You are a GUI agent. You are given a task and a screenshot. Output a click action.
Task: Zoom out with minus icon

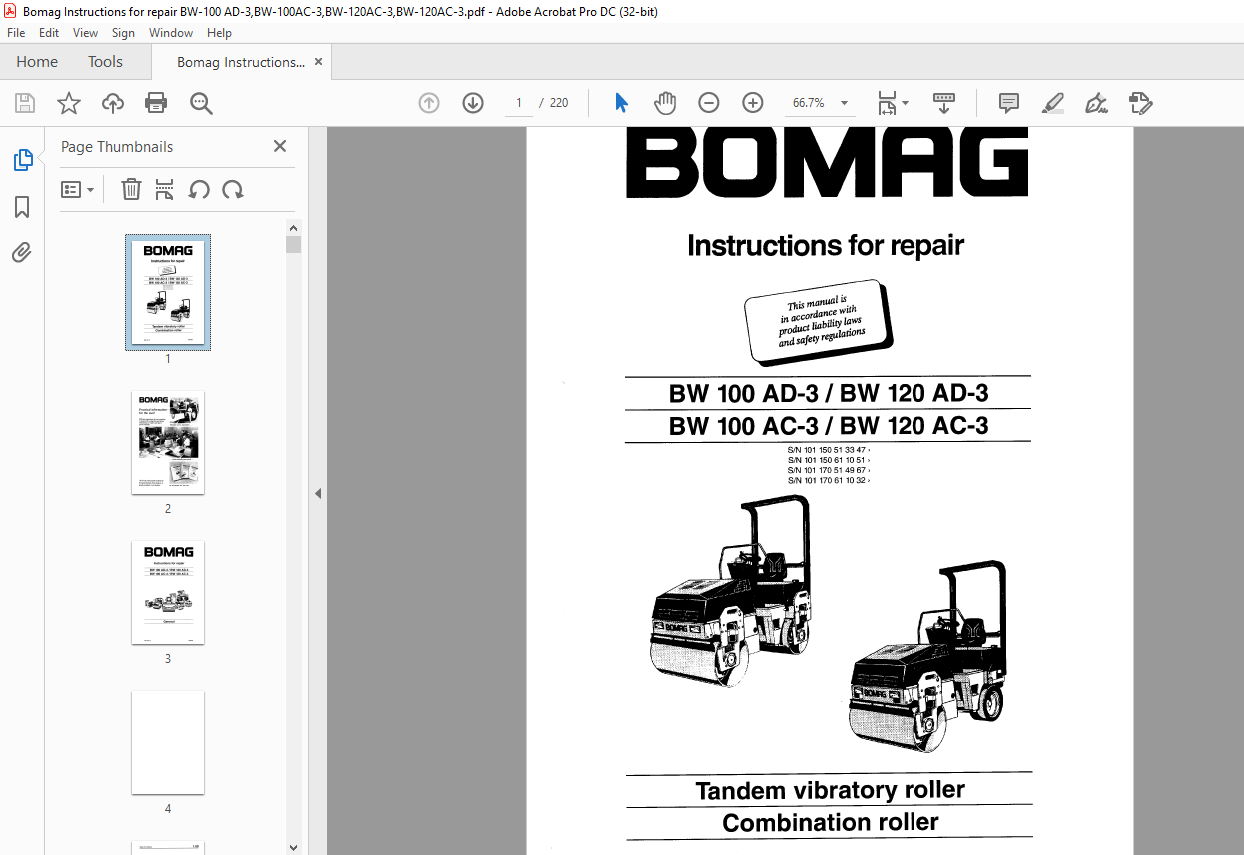coord(709,103)
